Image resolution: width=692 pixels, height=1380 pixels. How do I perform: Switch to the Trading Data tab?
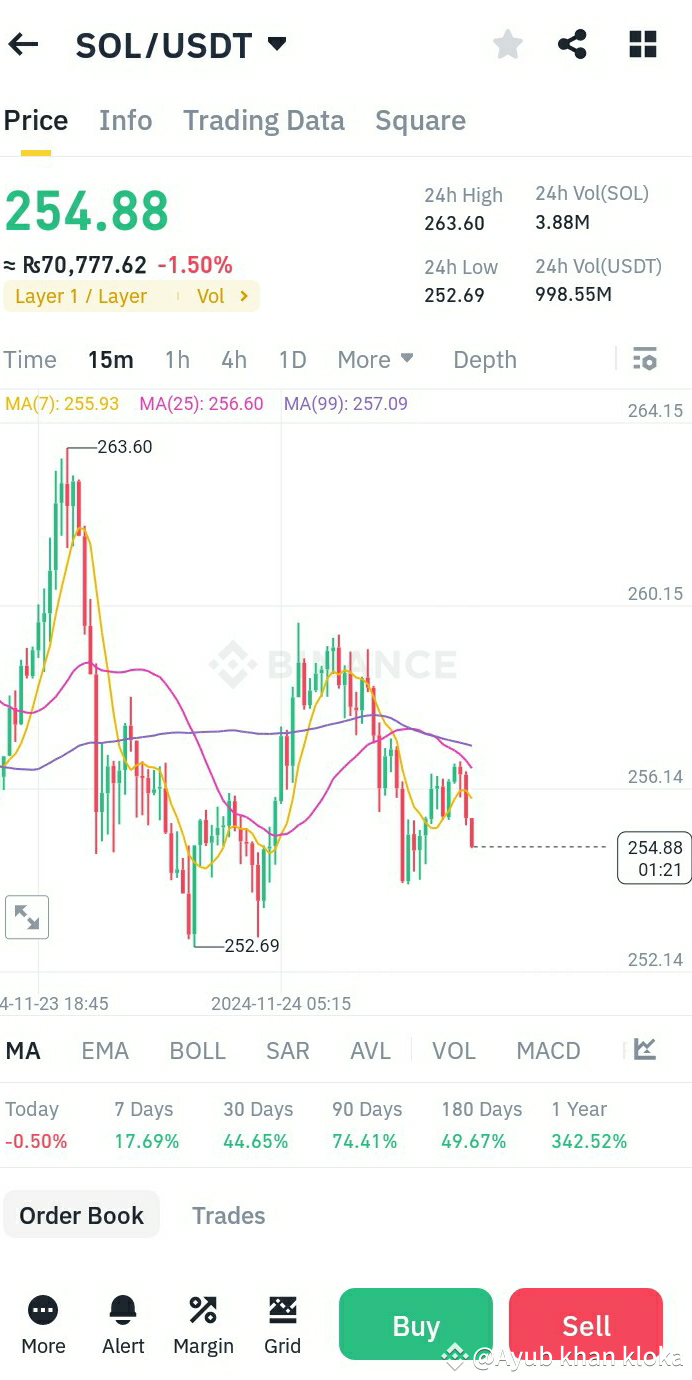click(x=263, y=120)
